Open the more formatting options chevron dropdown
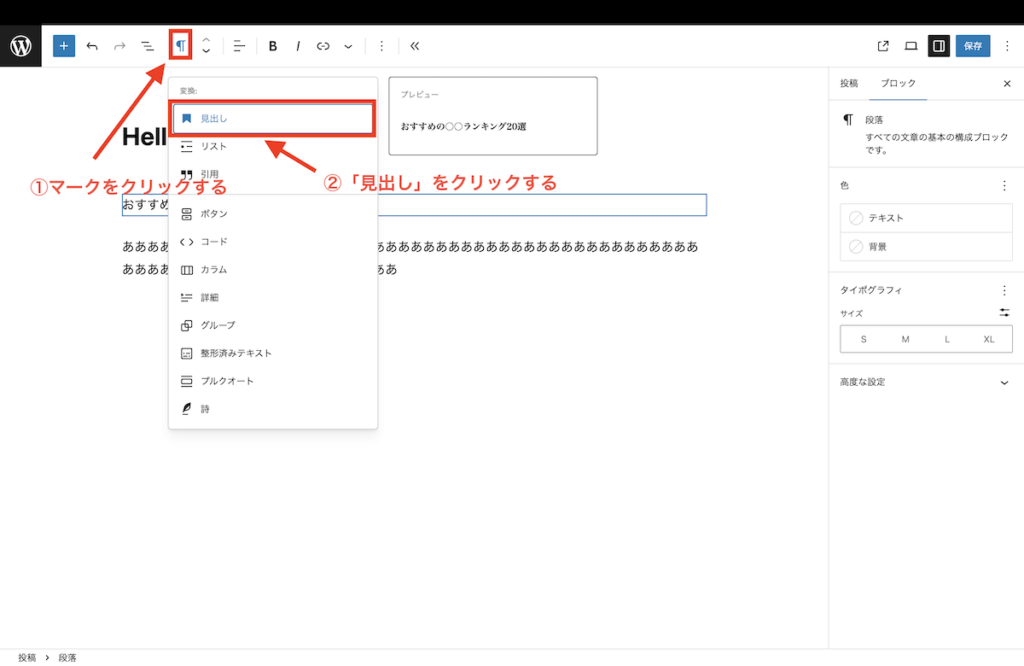1024x666 pixels. tap(347, 45)
